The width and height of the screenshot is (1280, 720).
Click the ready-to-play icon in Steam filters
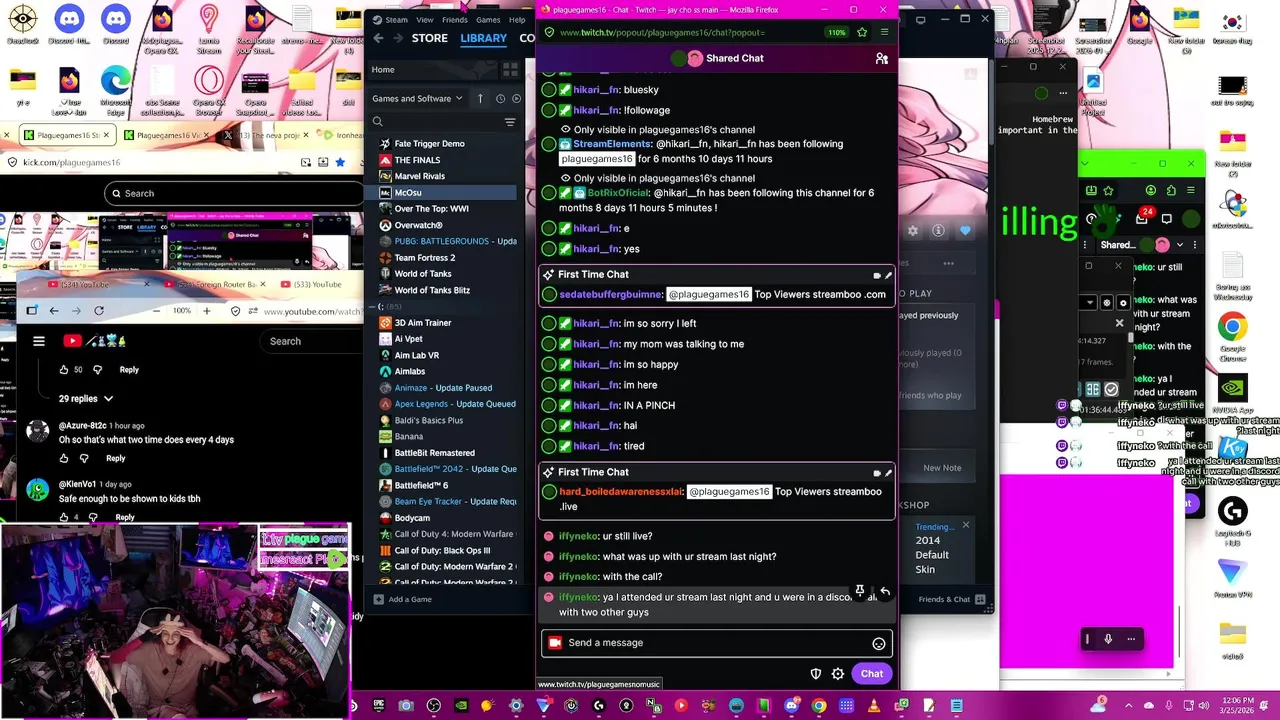[x=517, y=98]
